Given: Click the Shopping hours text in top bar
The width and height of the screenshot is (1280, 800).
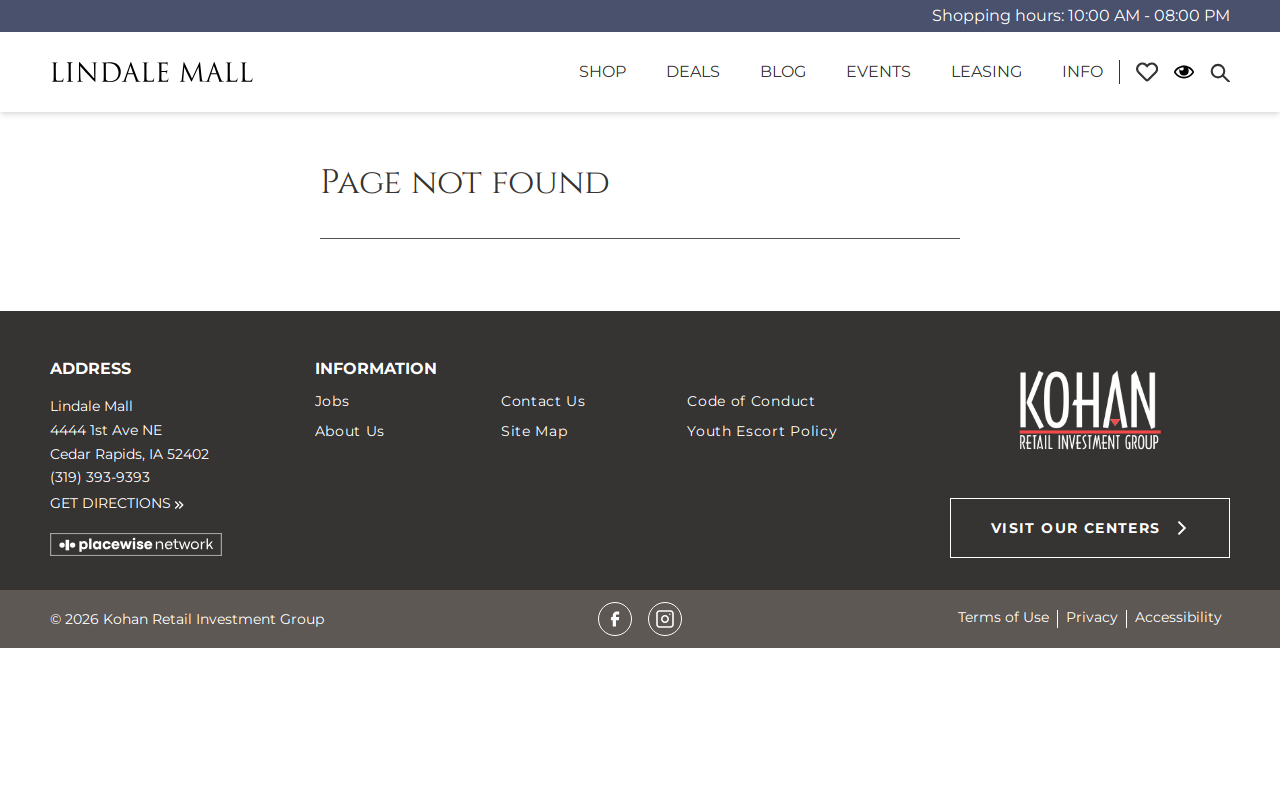Looking at the screenshot, I should point(1081,16).
